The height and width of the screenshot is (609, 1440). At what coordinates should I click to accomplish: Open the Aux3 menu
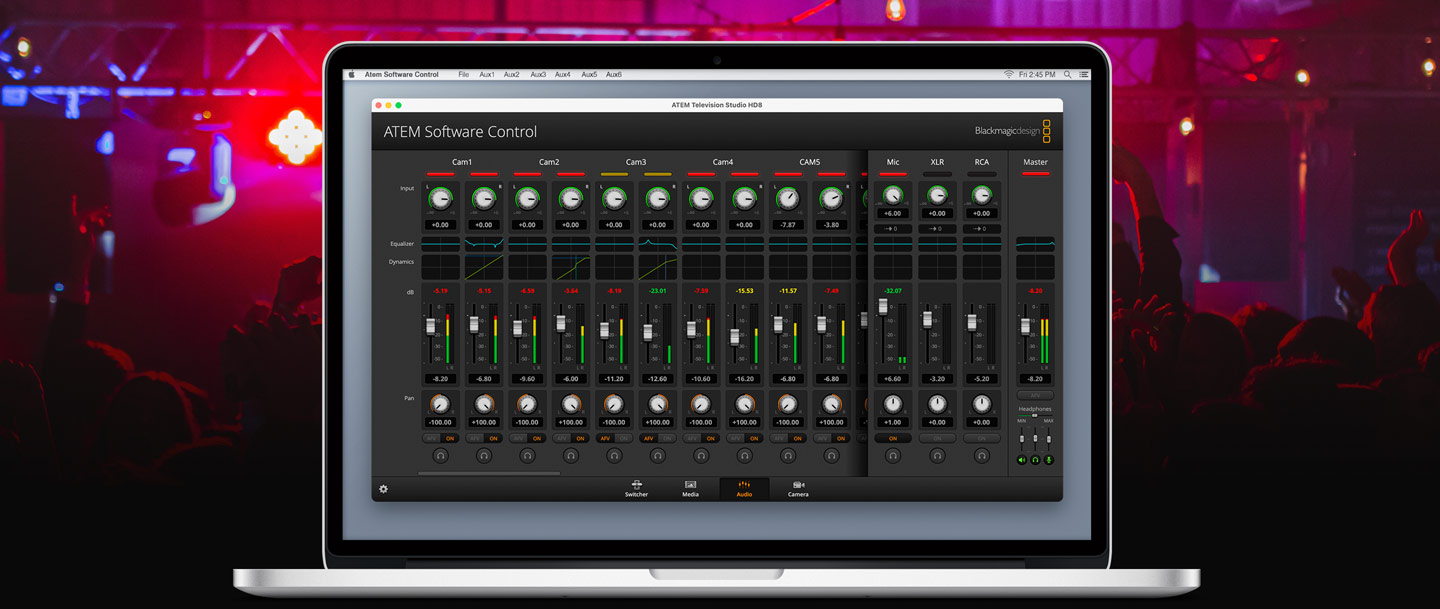tap(538, 75)
